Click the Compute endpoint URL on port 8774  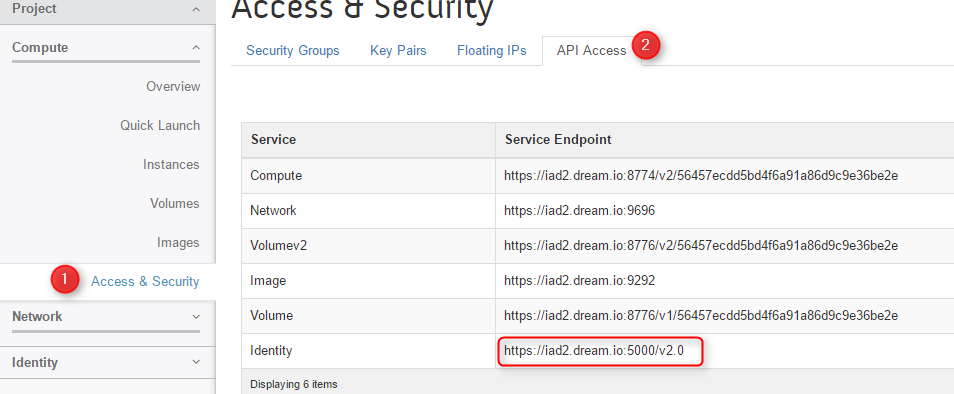click(x=701, y=176)
